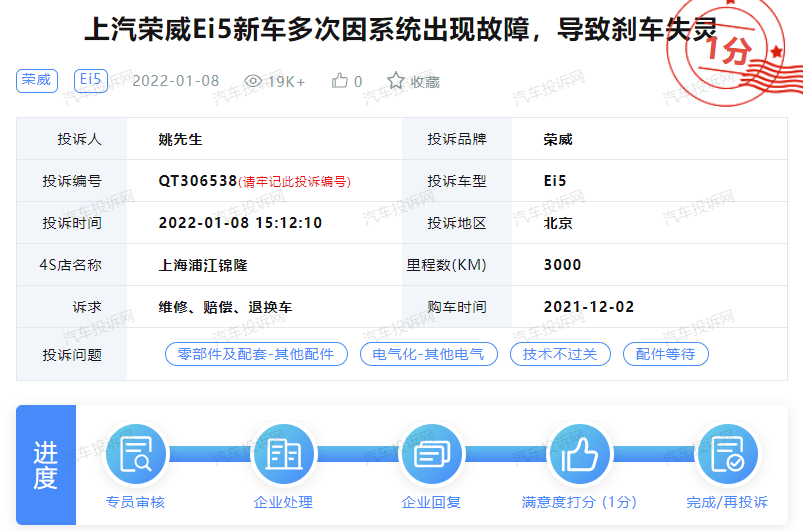803x531 pixels.
Task: Click the eye view-count icon
Action: click(253, 81)
